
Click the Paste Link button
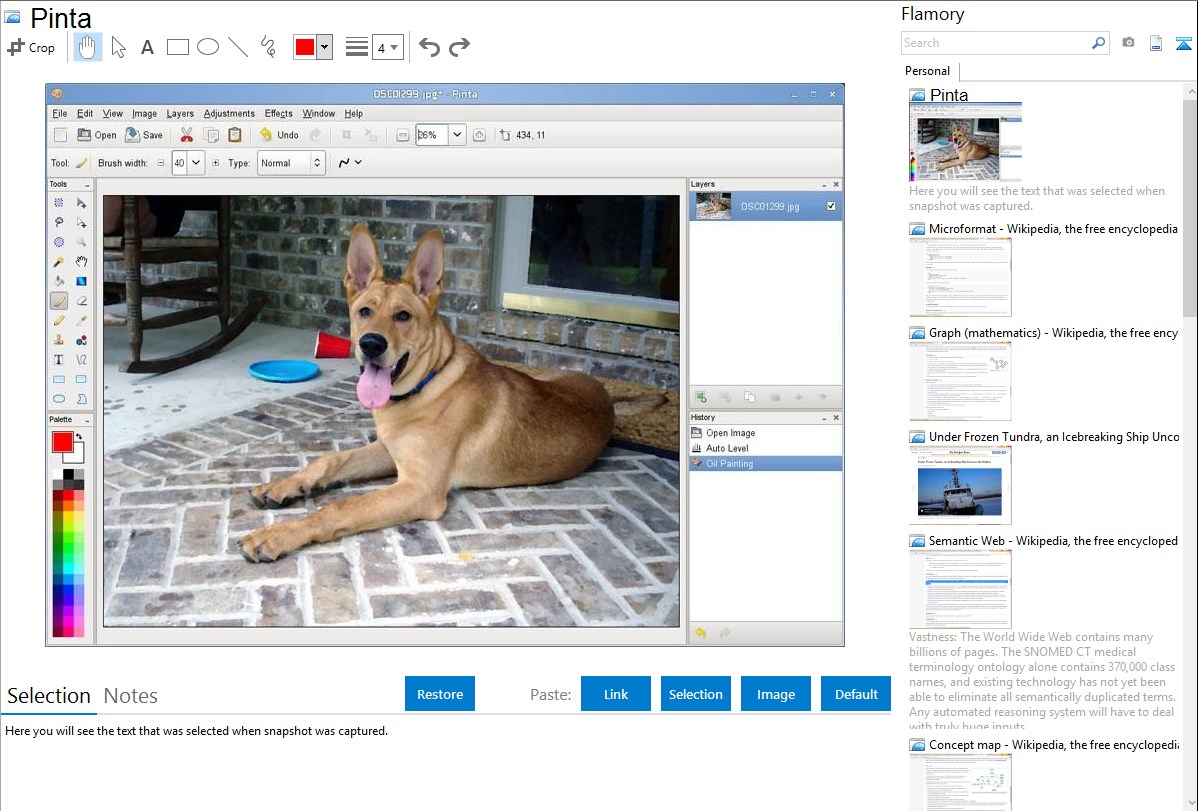(616, 694)
